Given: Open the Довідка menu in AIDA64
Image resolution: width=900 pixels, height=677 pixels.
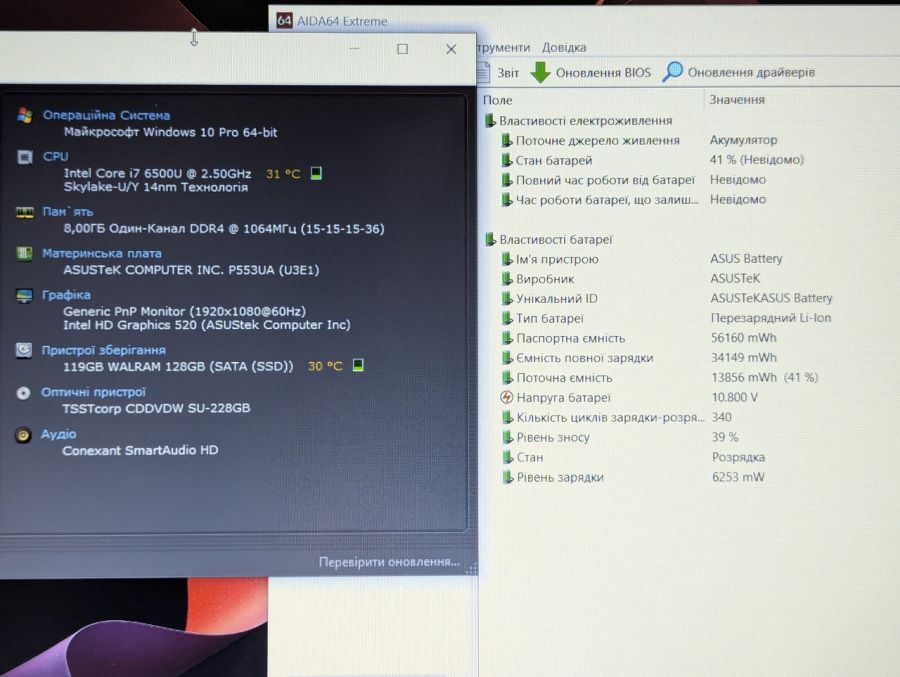Looking at the screenshot, I should 564,48.
